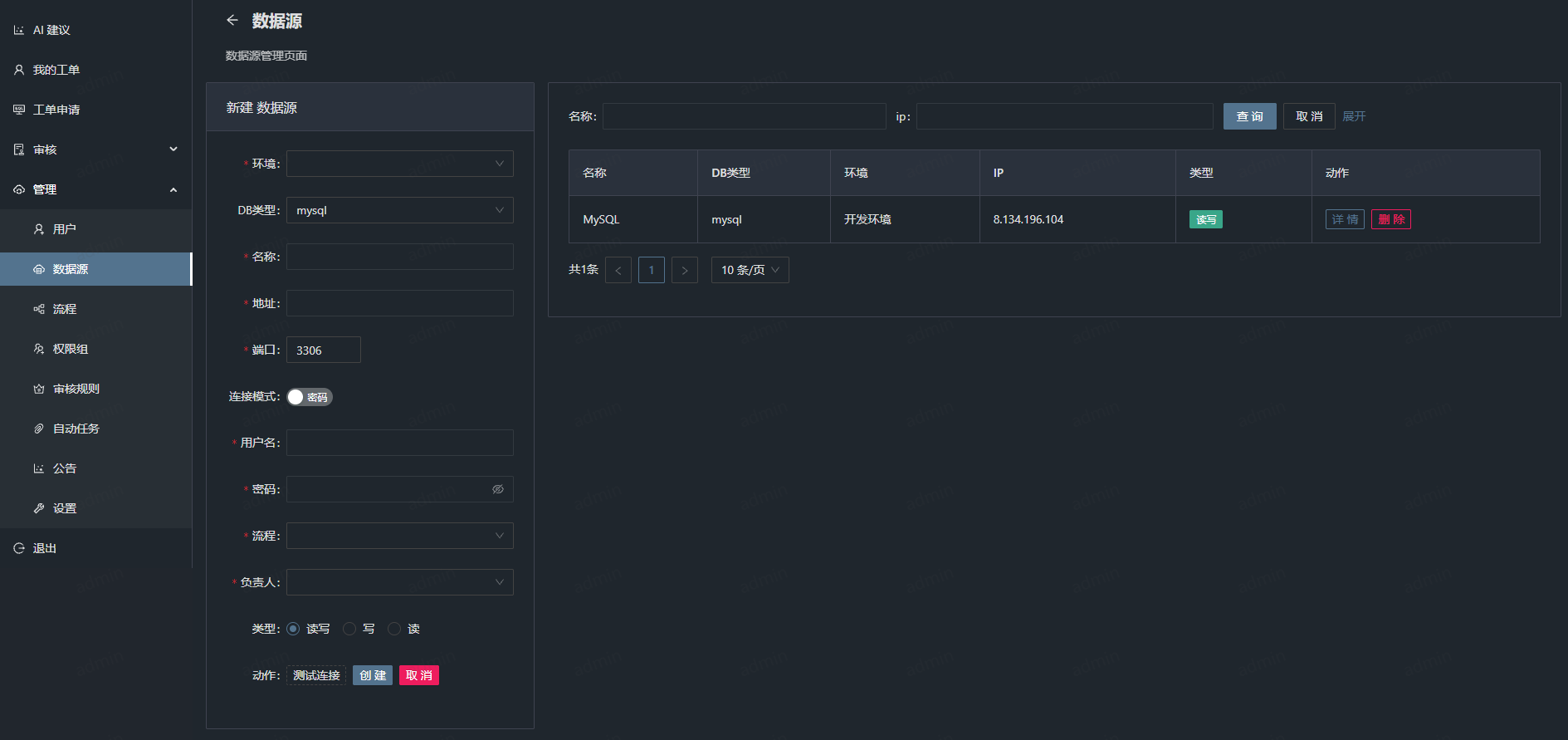This screenshot has width=1568, height=740.
Task: Open the 10 条/页 page size selector
Action: point(750,270)
